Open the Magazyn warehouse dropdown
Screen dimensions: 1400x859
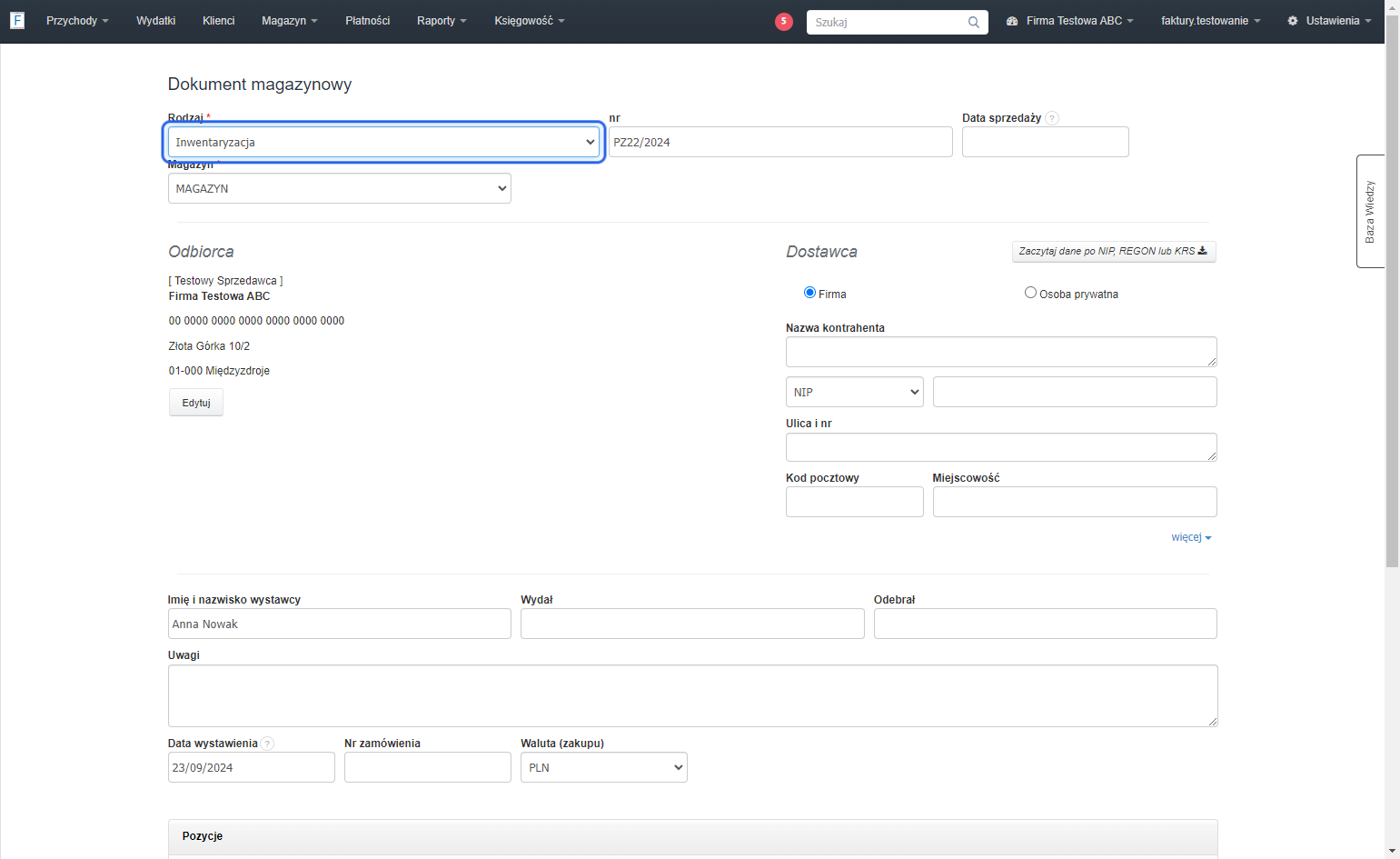pos(340,188)
